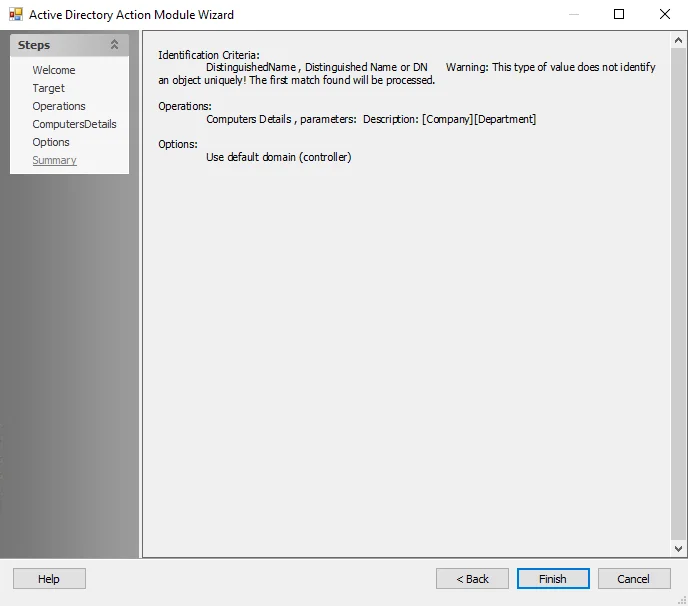The height and width of the screenshot is (606, 688).
Task: Click the 'Description: [Company][Department]' text
Action: (x=449, y=119)
